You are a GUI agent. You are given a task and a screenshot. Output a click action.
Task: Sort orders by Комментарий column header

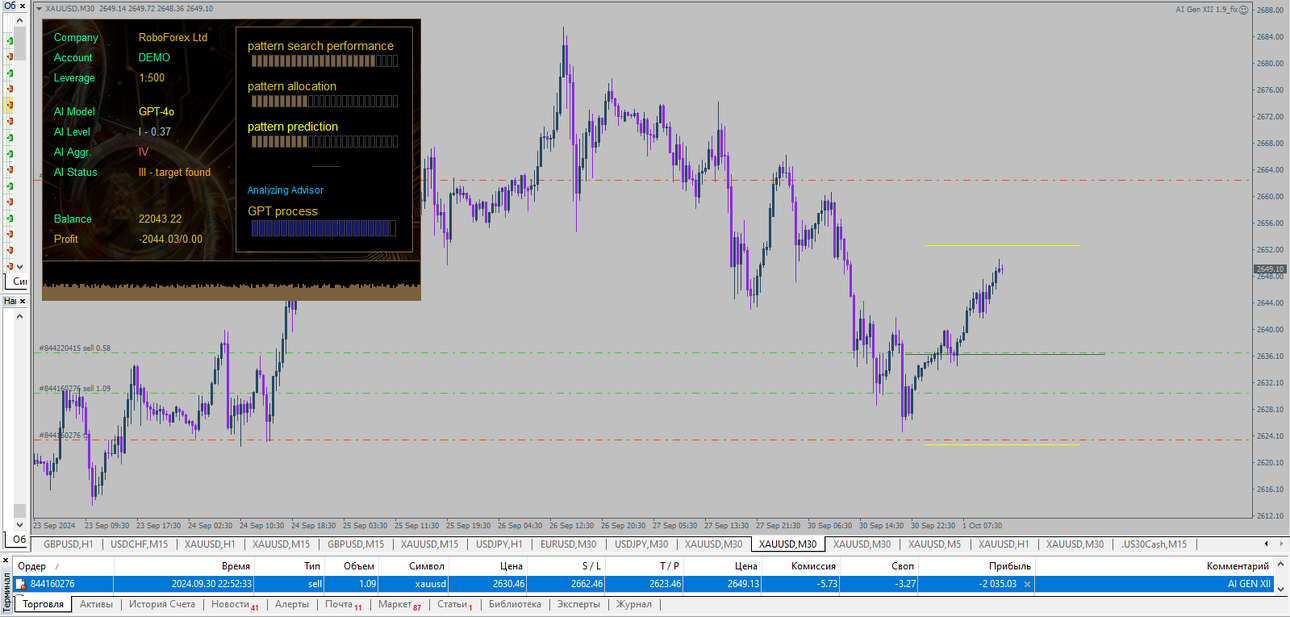click(x=1155, y=566)
